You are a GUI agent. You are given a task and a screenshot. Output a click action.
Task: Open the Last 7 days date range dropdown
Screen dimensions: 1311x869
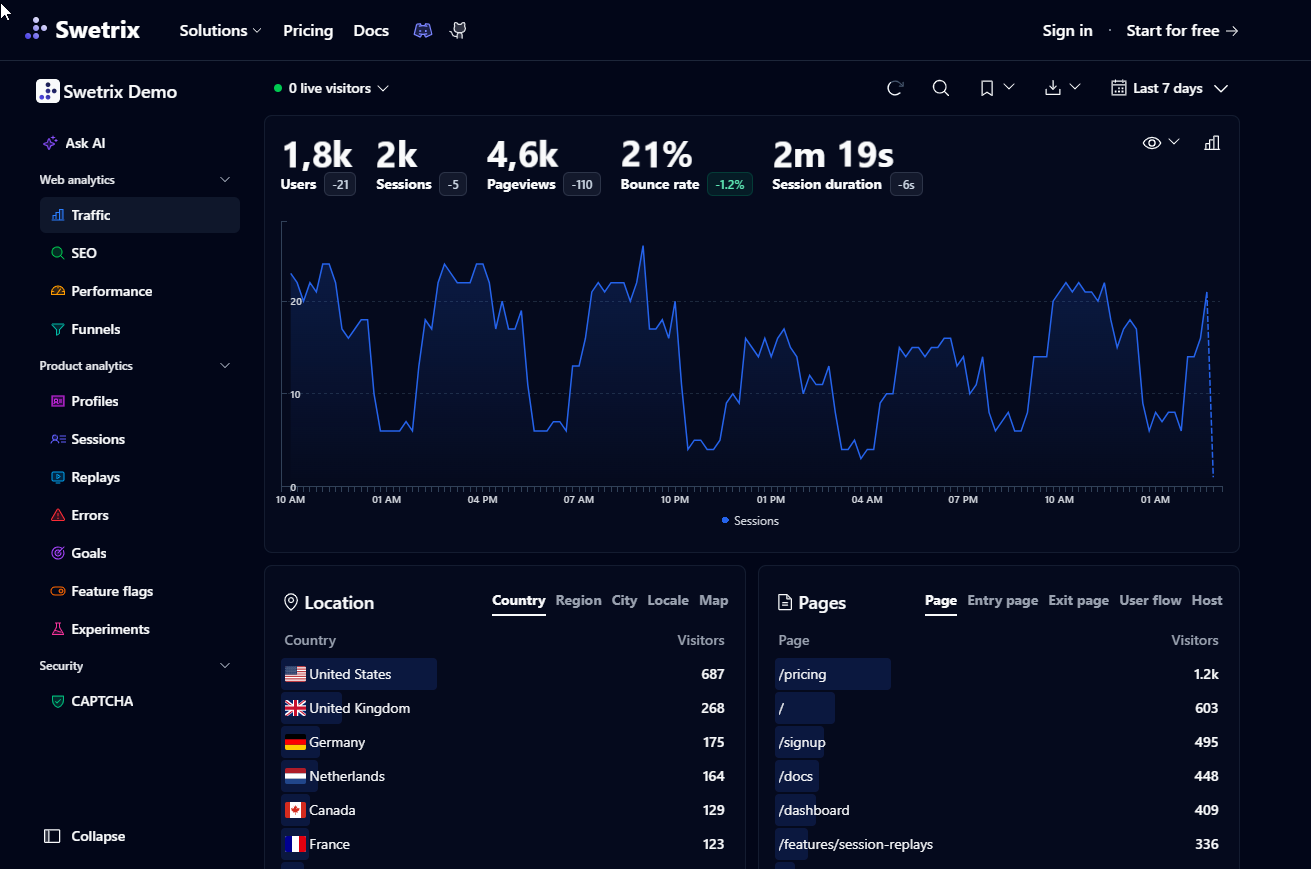1169,88
